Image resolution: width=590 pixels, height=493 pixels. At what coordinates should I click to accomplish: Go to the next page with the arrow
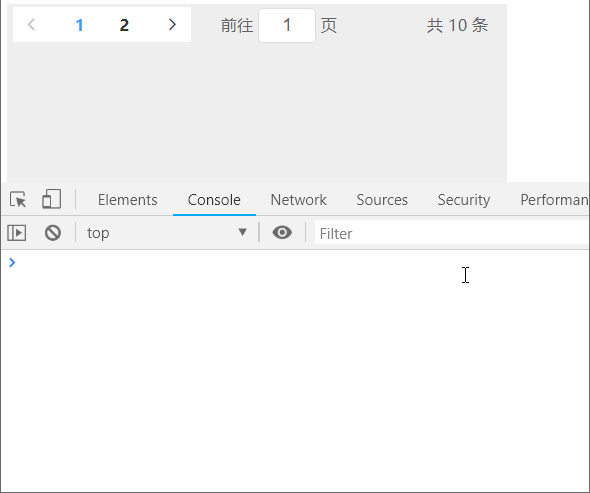click(172, 25)
